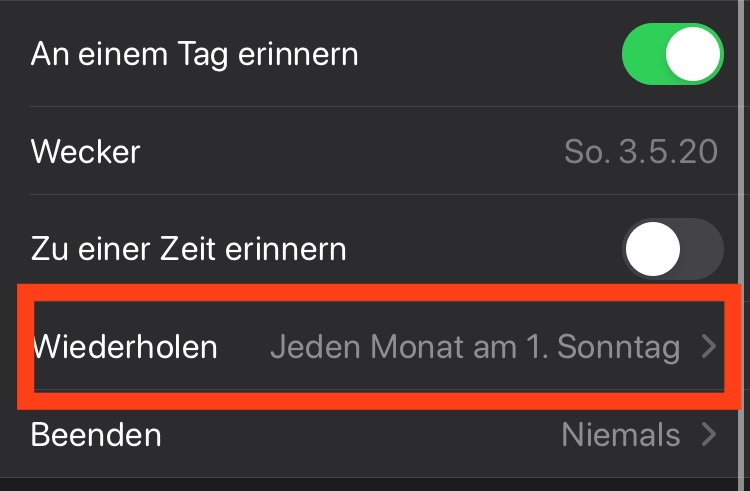Tap the "An einem Tag erinnern" label text
Screen dimensions: 750x491
point(194,54)
